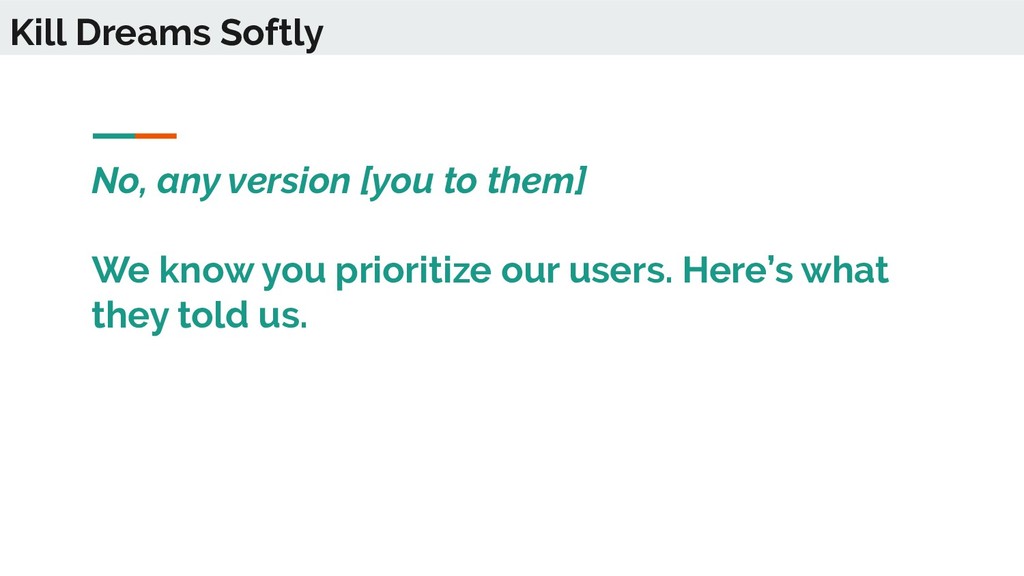Click the word our in body text

[530, 272]
